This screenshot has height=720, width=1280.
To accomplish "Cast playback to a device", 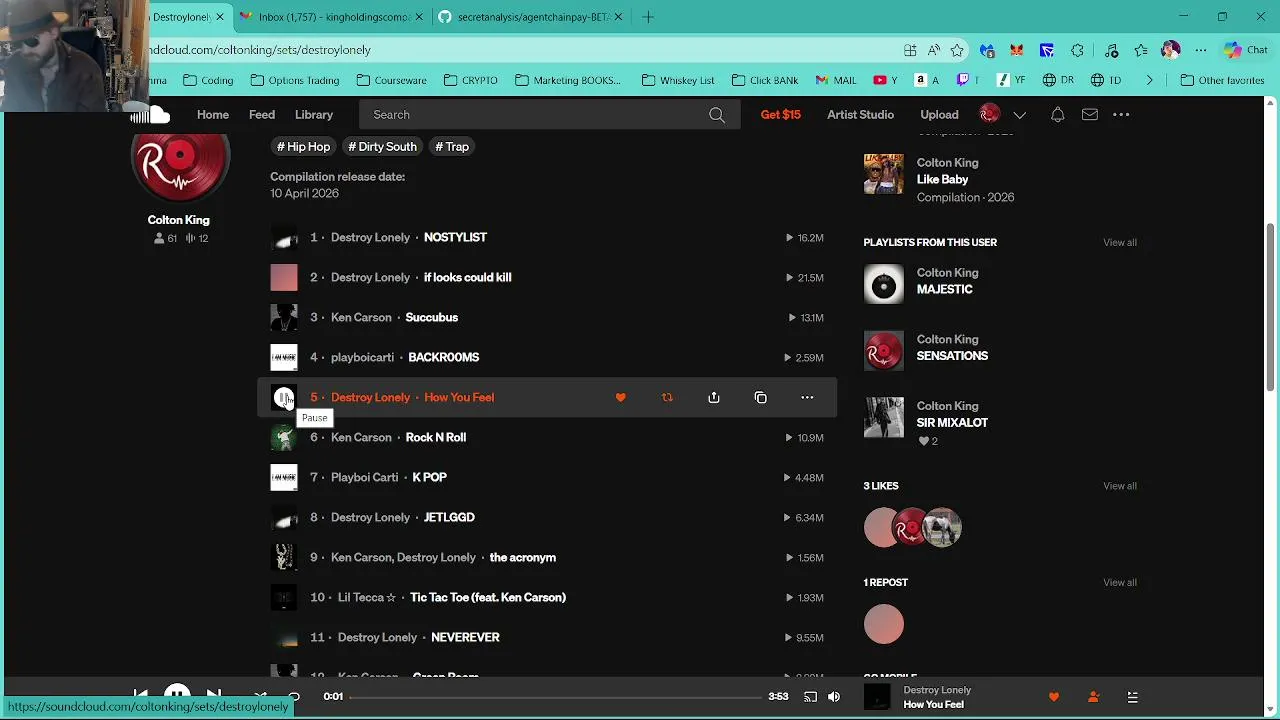I will click(810, 697).
